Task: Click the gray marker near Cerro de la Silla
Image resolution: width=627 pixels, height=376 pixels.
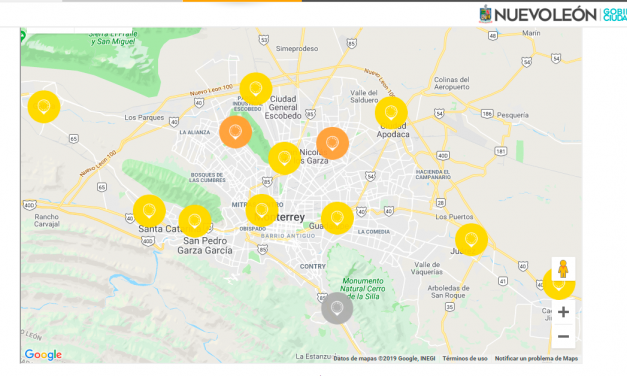Action: coord(337,308)
